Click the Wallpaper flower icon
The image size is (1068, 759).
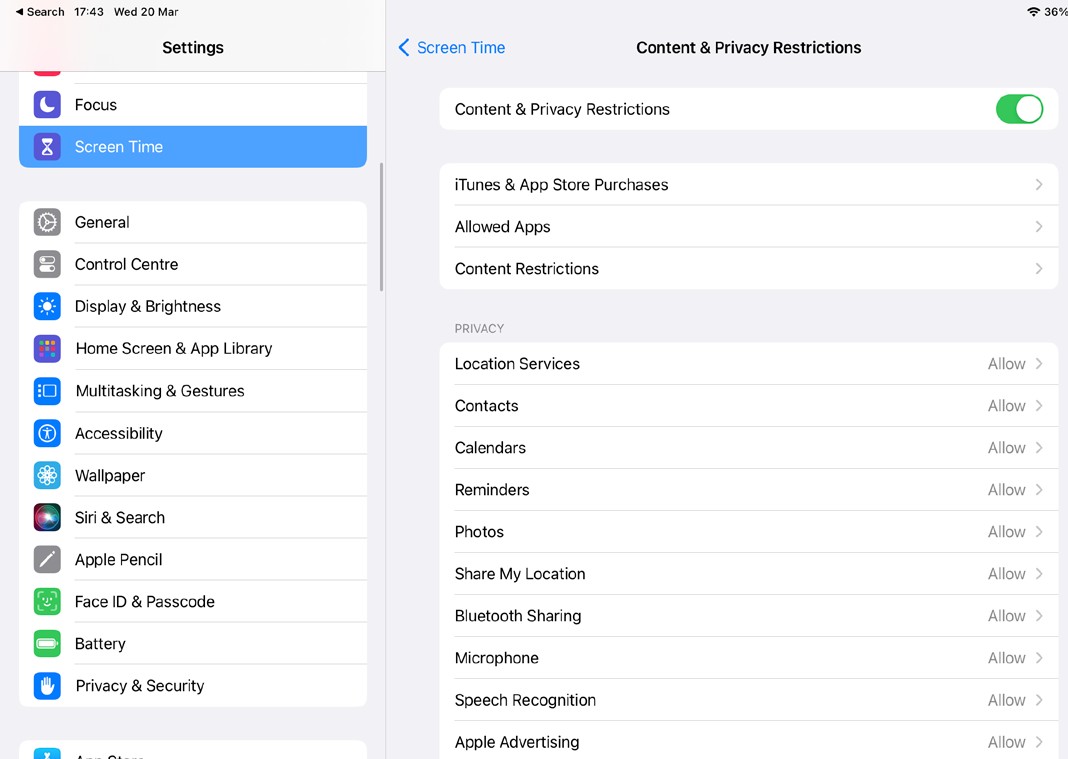[x=47, y=476]
